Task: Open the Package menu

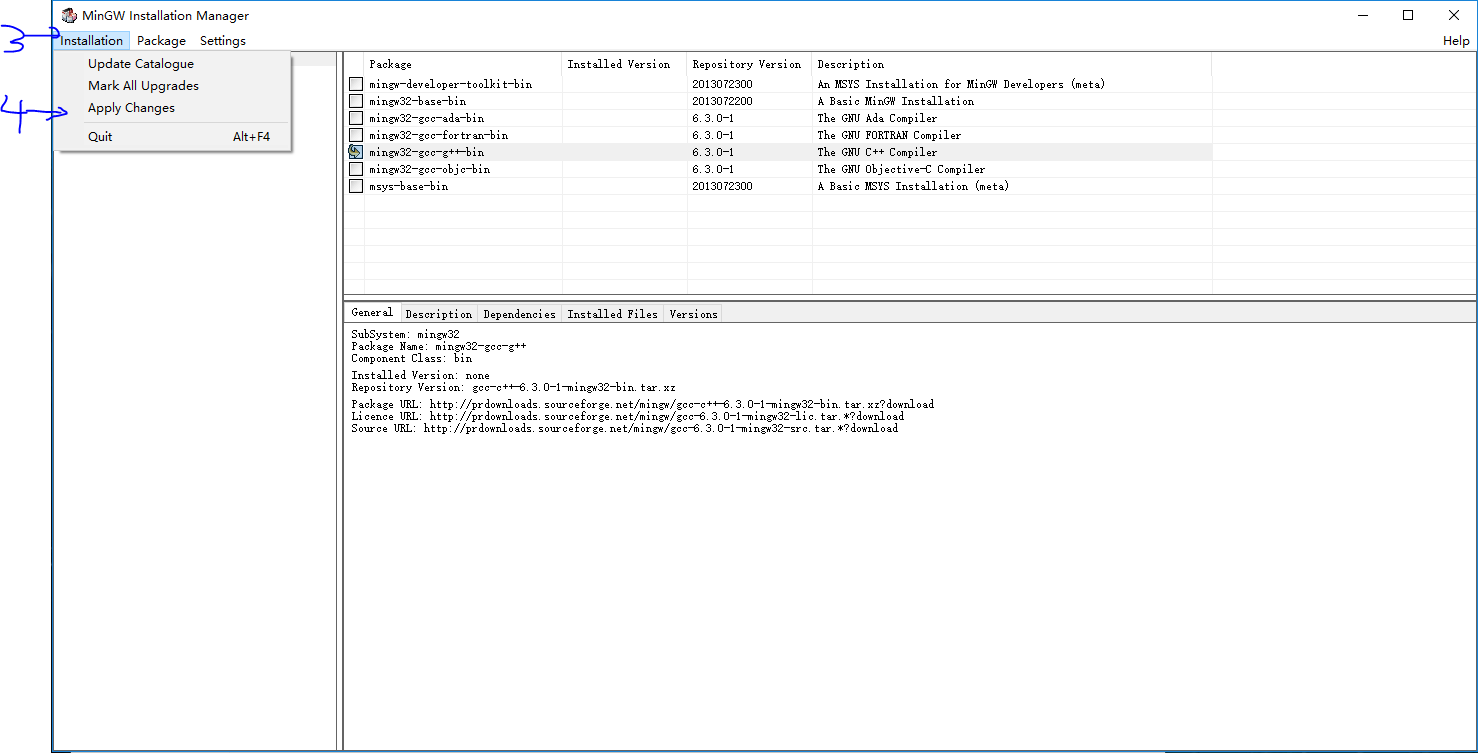Action: 161,41
